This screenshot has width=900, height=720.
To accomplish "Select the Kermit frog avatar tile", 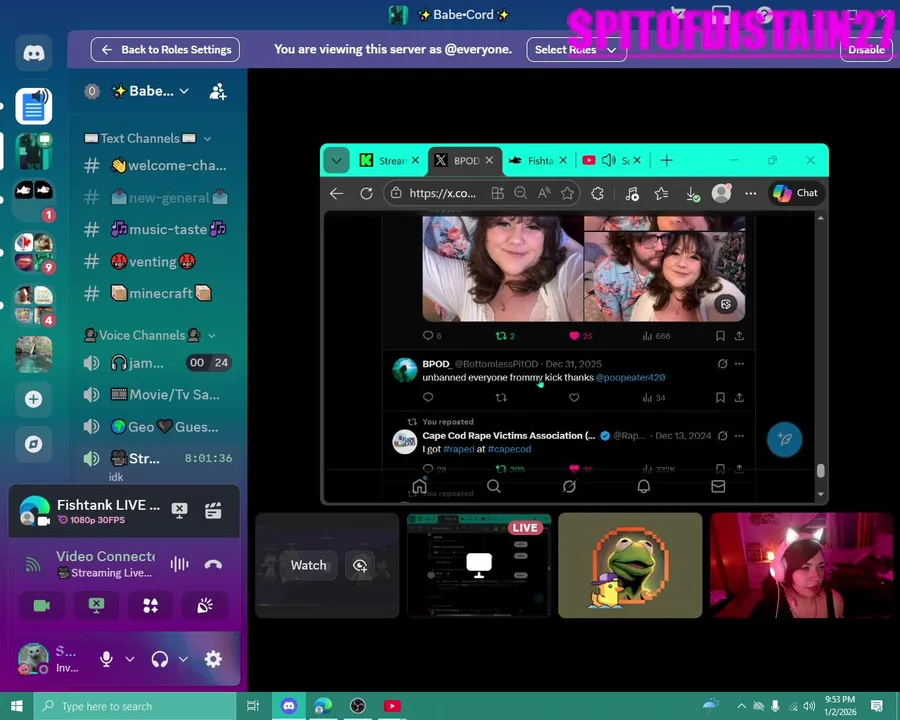I will pyautogui.click(x=630, y=566).
